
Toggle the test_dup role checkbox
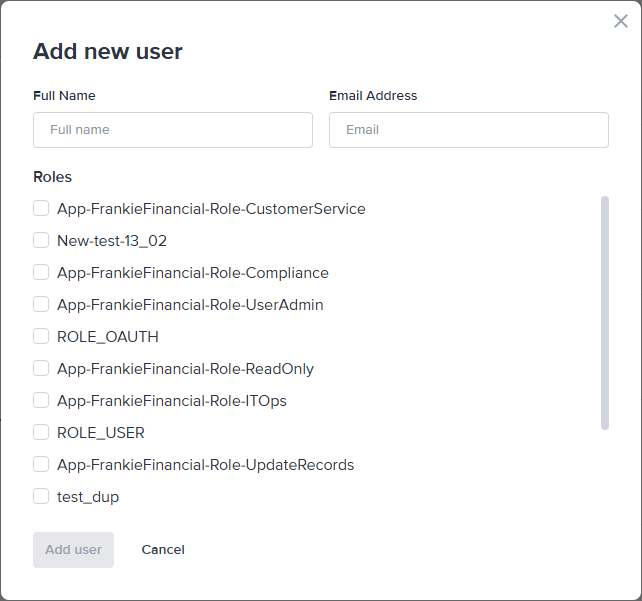41,497
